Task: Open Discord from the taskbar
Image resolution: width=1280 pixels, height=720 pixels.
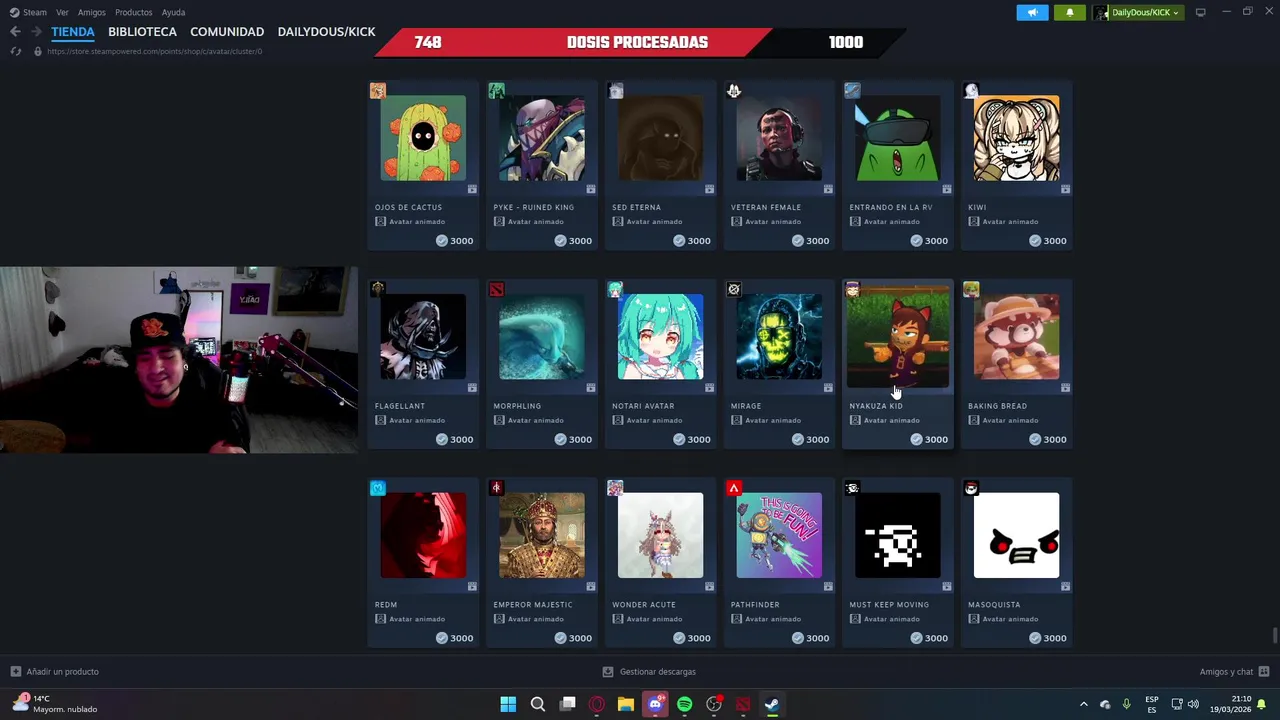Action: click(655, 704)
